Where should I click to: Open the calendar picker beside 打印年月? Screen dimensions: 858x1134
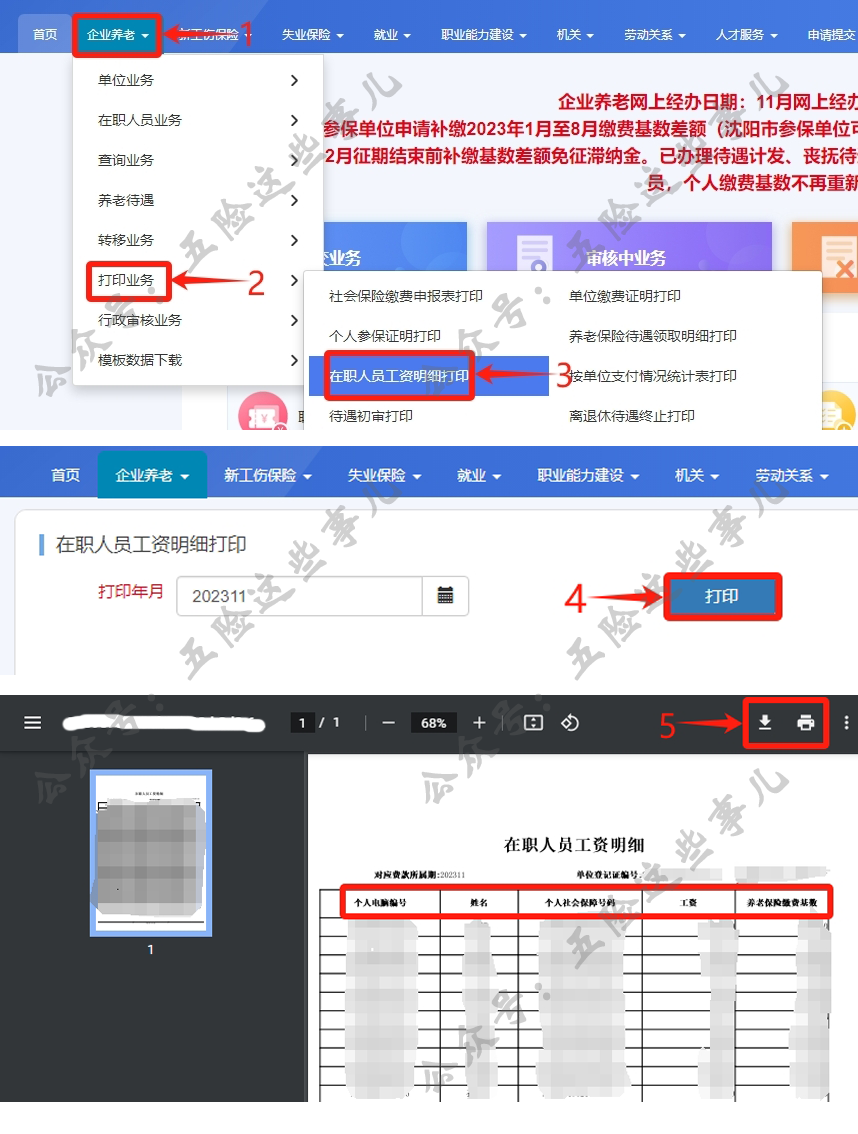[445, 596]
